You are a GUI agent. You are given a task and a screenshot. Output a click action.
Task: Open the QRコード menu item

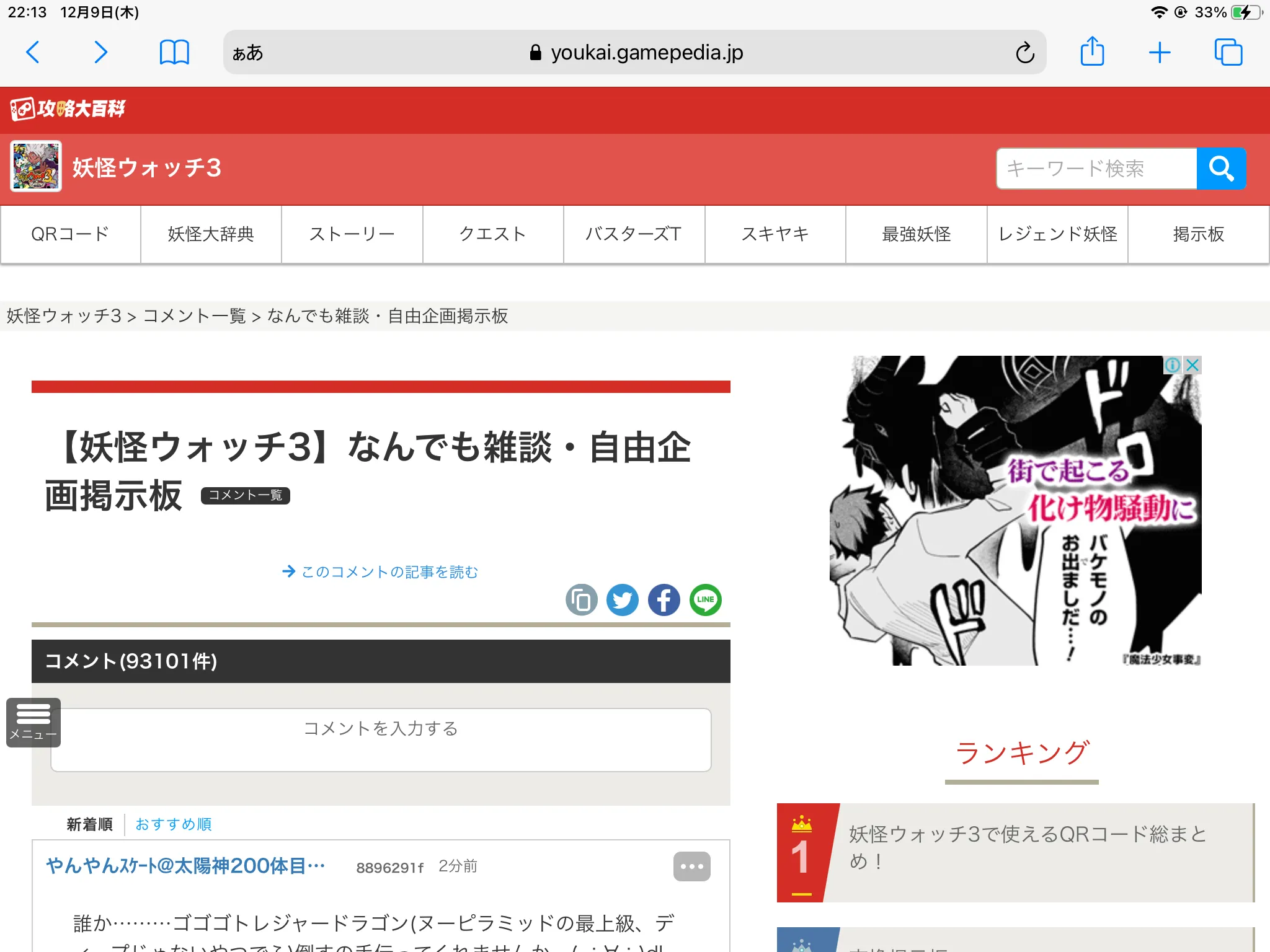tap(71, 234)
